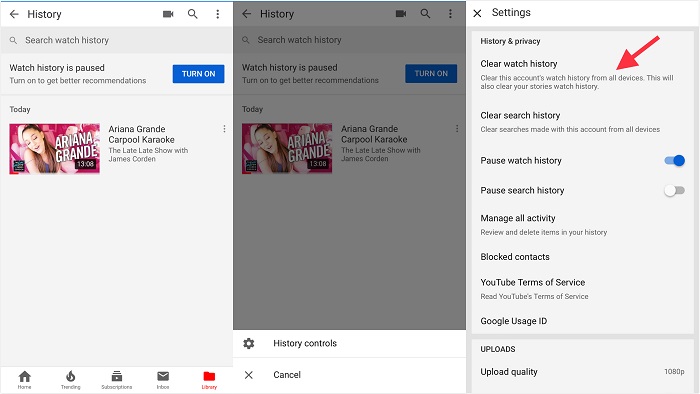Go back from left History screen
700x394 pixels.
14,14
